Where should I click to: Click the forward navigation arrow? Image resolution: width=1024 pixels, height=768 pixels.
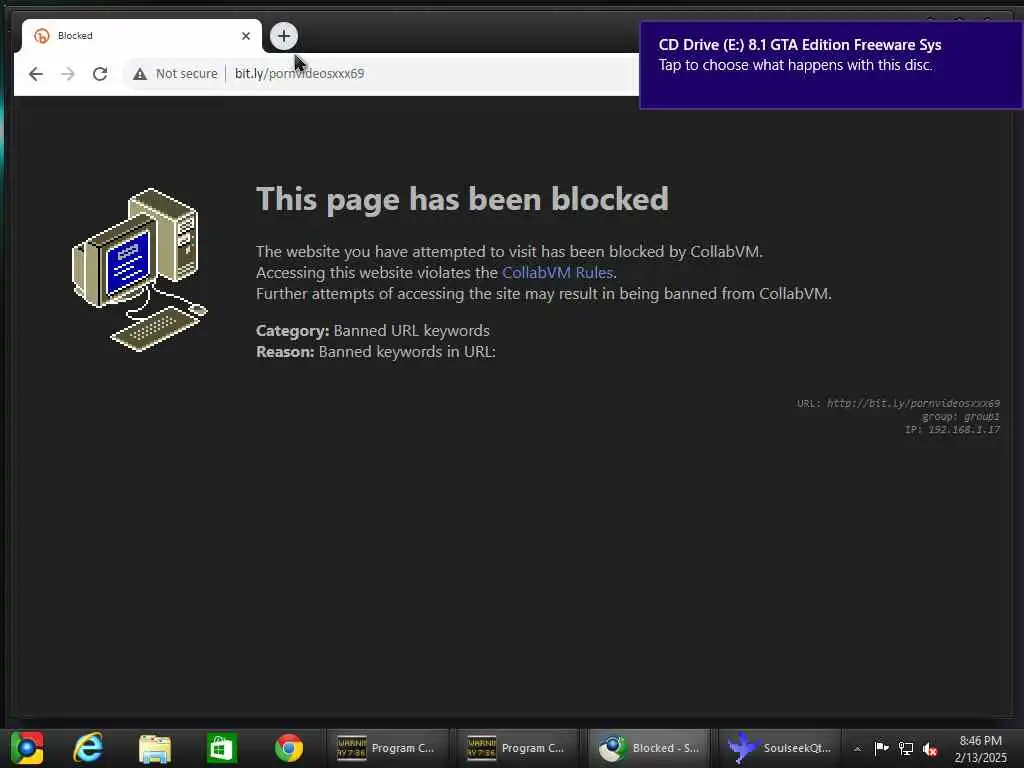click(68, 74)
